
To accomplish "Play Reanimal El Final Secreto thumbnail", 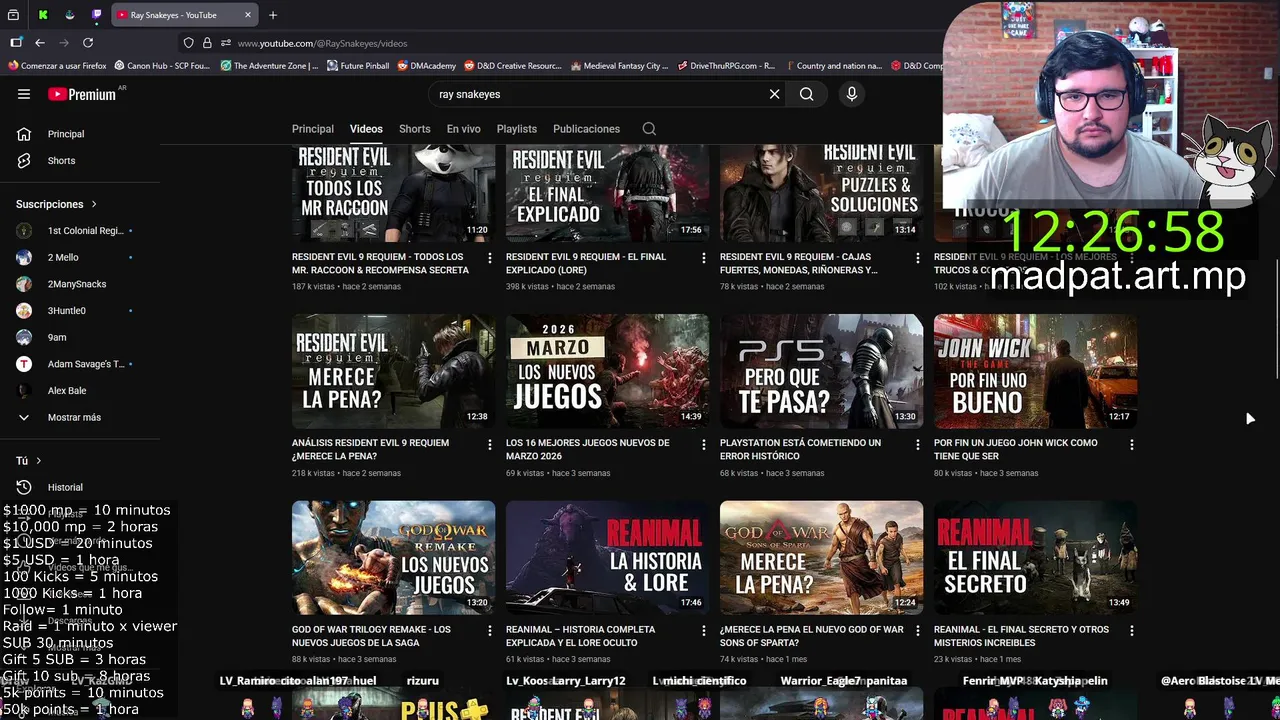I will click(x=1035, y=558).
